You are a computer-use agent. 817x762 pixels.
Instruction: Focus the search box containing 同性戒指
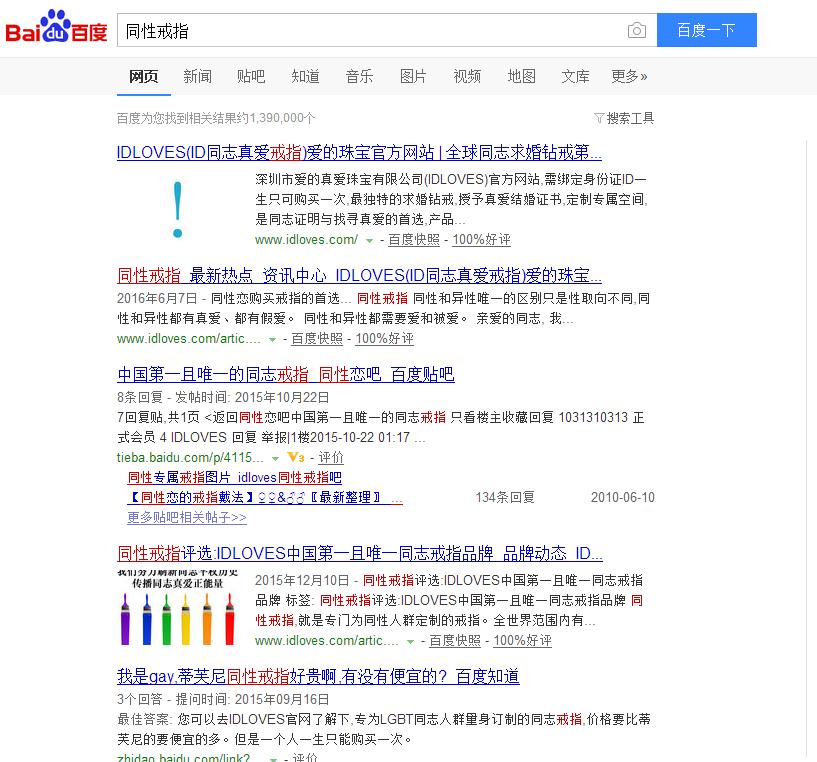[387, 30]
